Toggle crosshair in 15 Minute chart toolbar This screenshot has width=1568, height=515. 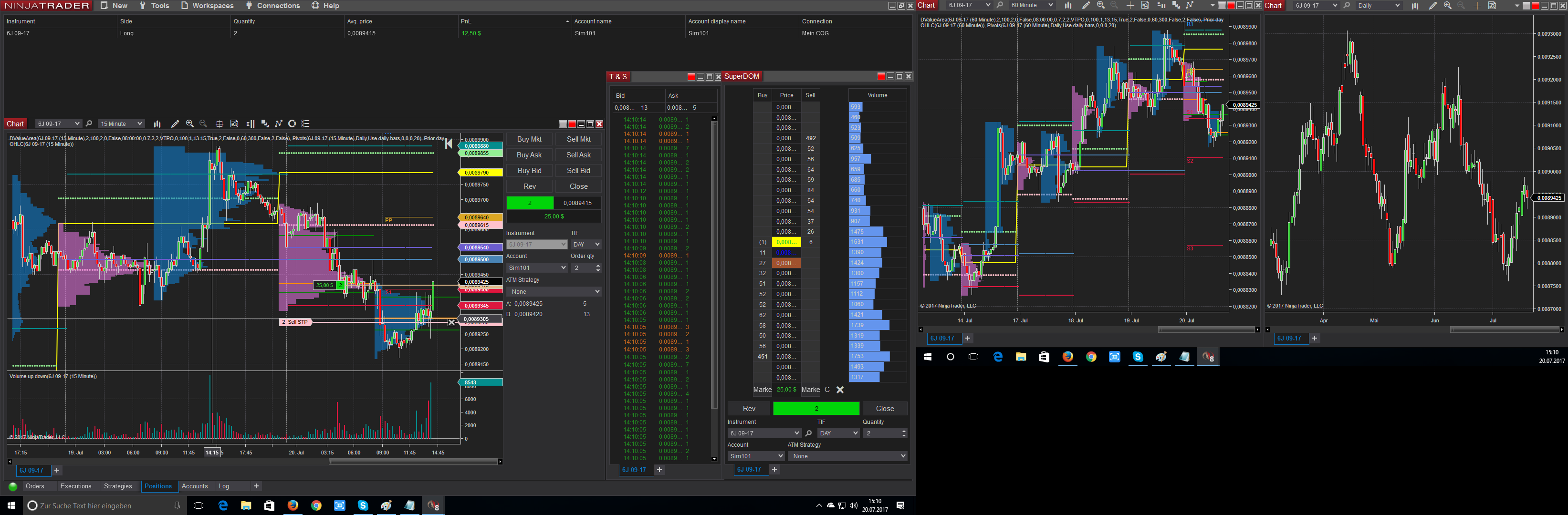pos(220,124)
